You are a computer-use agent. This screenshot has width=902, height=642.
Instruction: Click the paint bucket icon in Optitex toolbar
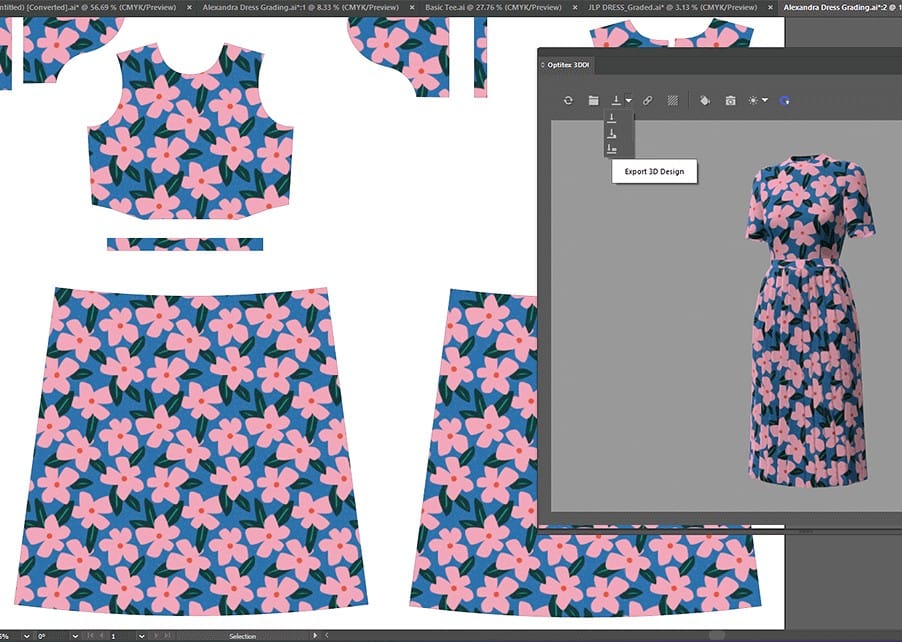coord(705,101)
